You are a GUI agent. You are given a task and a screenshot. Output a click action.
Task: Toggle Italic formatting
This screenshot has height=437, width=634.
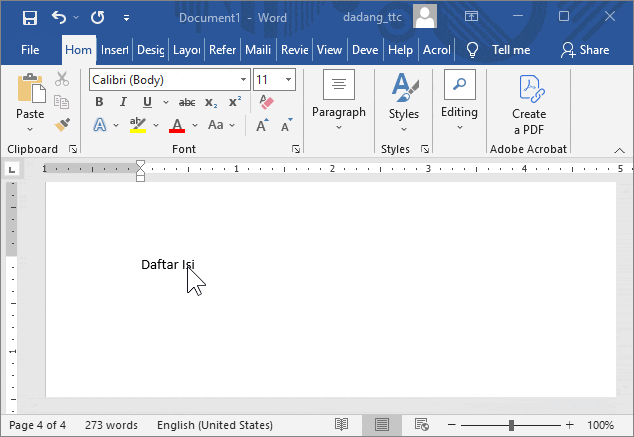[x=123, y=102]
